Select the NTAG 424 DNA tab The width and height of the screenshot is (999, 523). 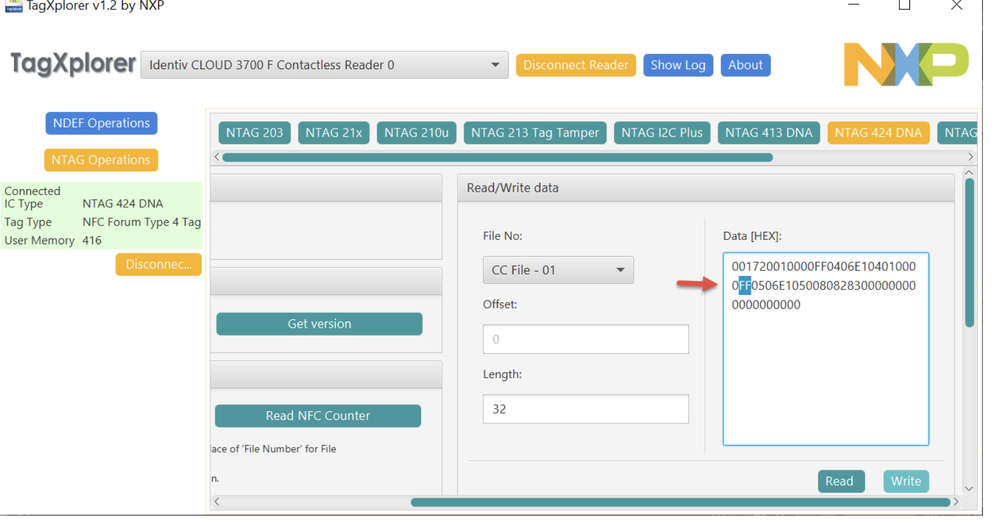coord(878,133)
